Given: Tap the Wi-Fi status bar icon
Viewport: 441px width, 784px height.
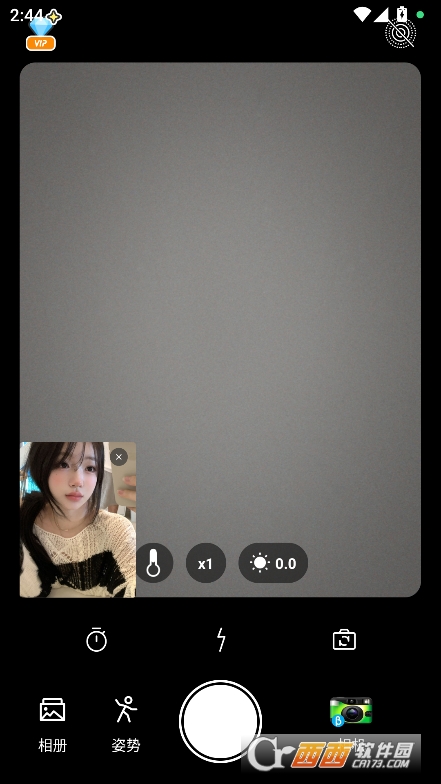Looking at the screenshot, I should pos(362,14).
